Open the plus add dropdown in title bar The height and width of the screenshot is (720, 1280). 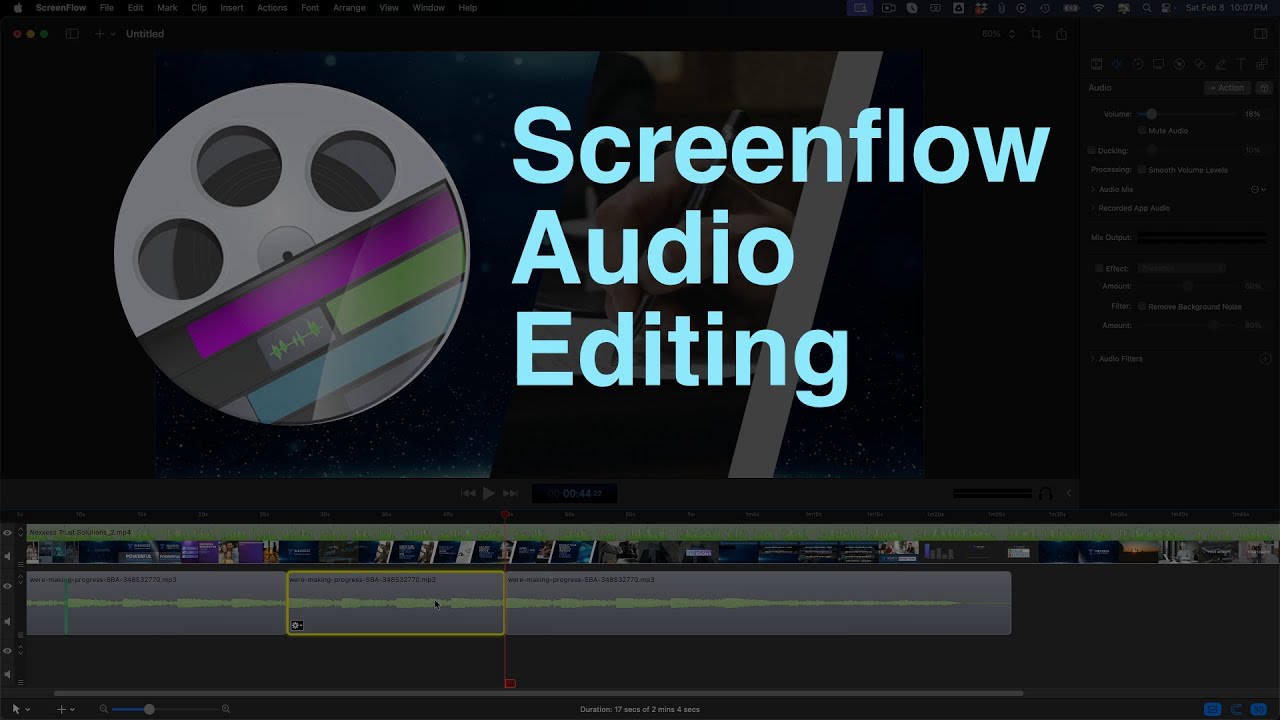coord(103,34)
